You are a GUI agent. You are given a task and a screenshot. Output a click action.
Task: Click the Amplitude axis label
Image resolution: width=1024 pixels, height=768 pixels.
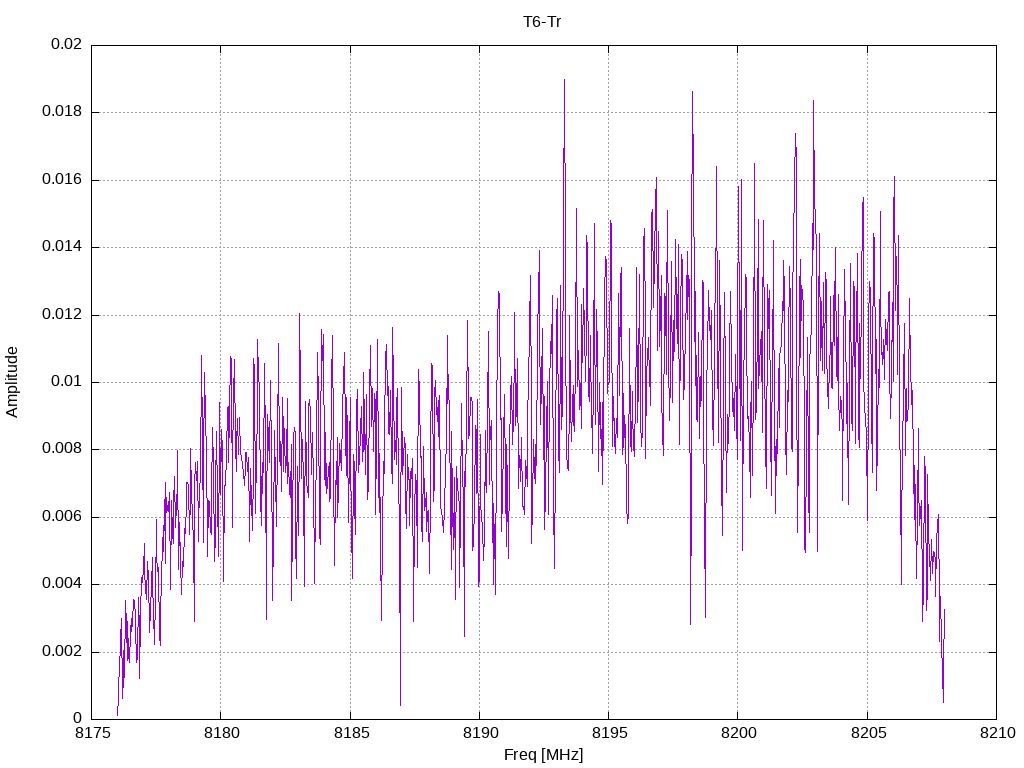(x=12, y=382)
